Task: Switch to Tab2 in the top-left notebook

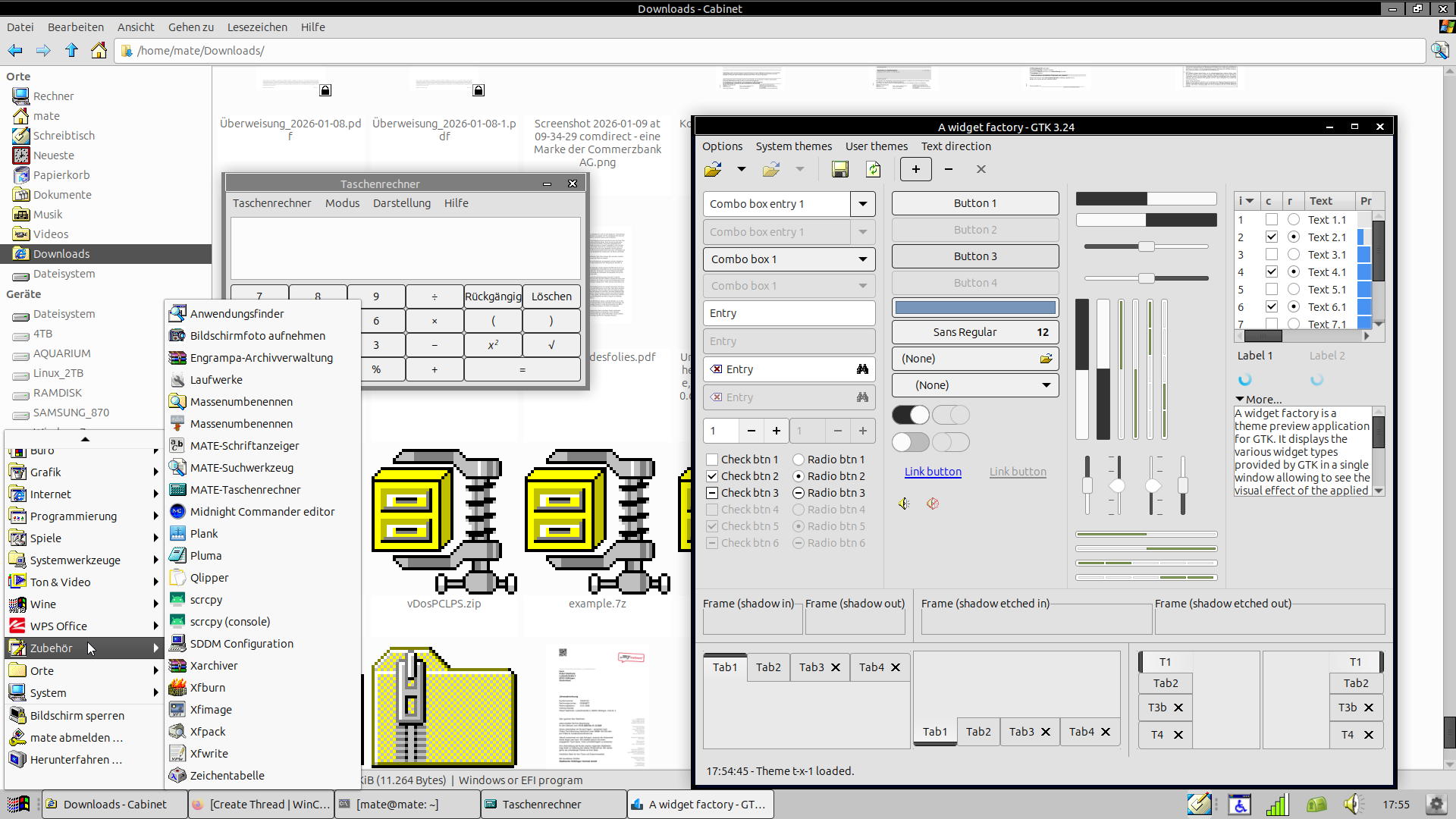Action: point(767,667)
